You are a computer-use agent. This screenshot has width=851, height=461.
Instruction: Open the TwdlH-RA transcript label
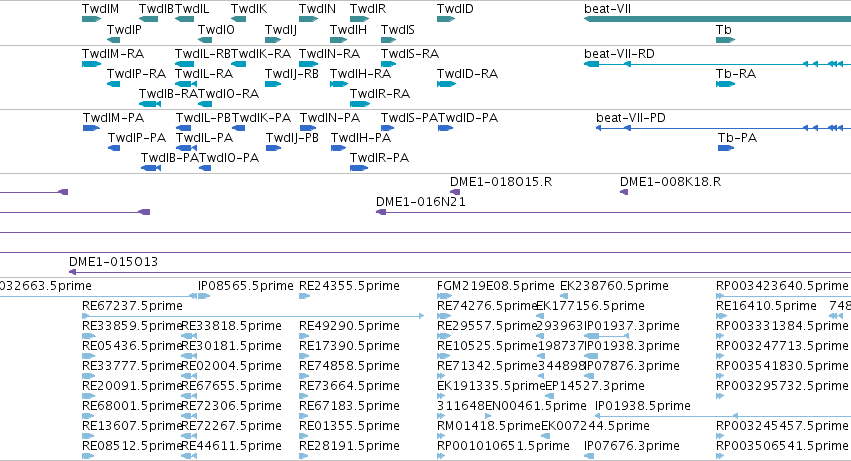360,74
